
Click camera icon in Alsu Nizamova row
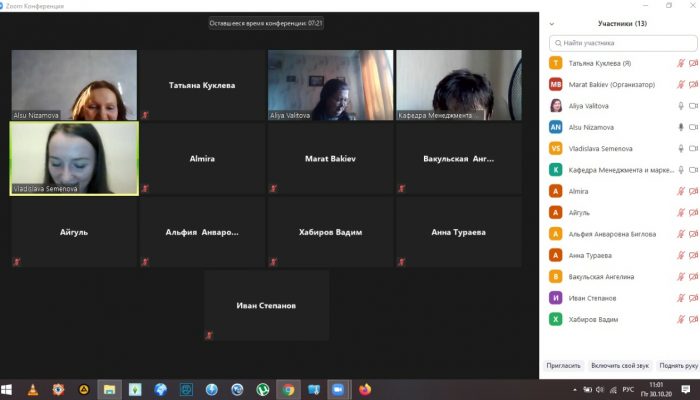(x=693, y=127)
